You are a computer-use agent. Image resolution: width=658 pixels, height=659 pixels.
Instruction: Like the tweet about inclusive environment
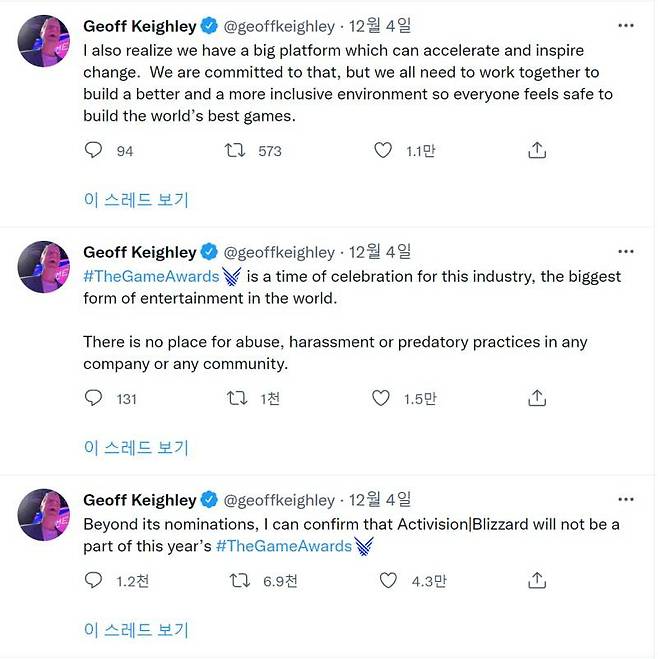pos(382,150)
